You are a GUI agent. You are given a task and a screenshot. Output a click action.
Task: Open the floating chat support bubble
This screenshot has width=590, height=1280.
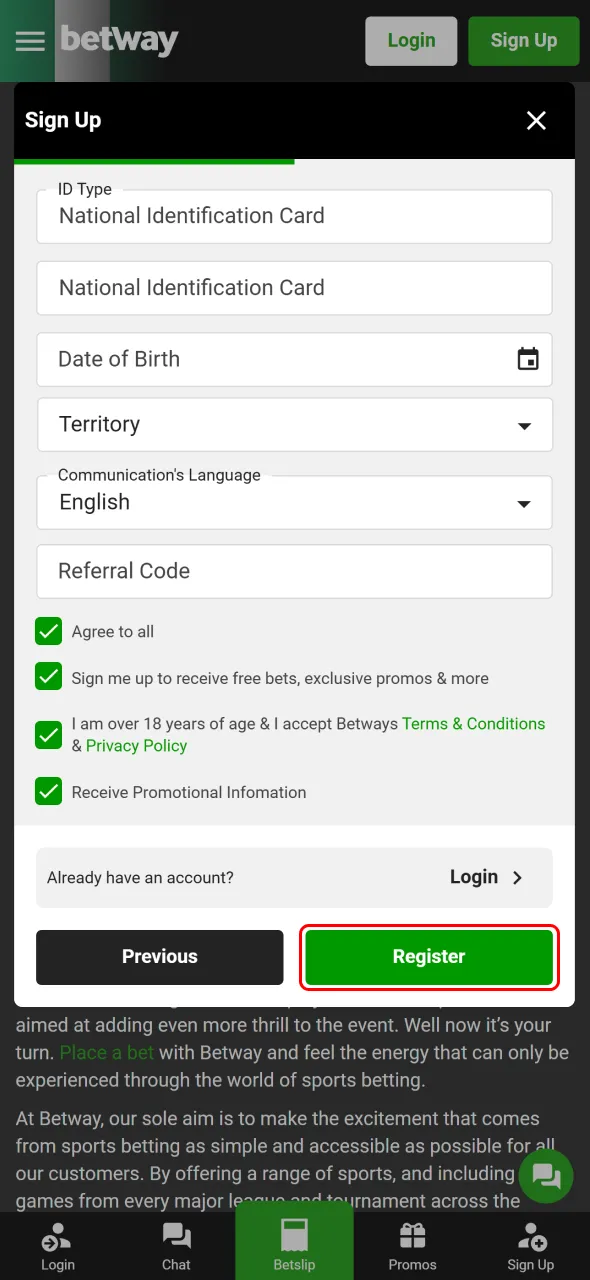click(x=546, y=1176)
